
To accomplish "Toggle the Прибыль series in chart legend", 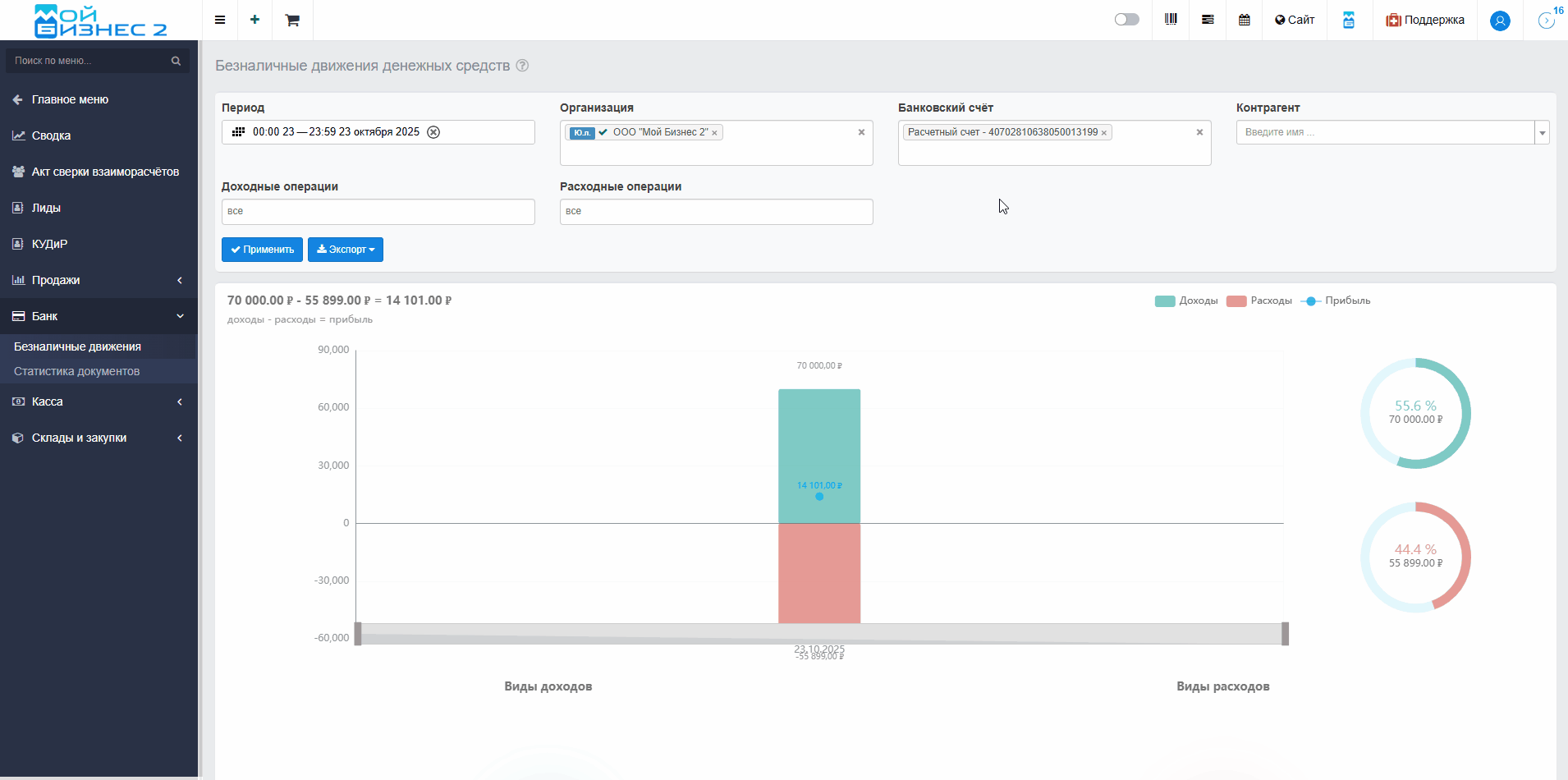I will (x=1336, y=301).
